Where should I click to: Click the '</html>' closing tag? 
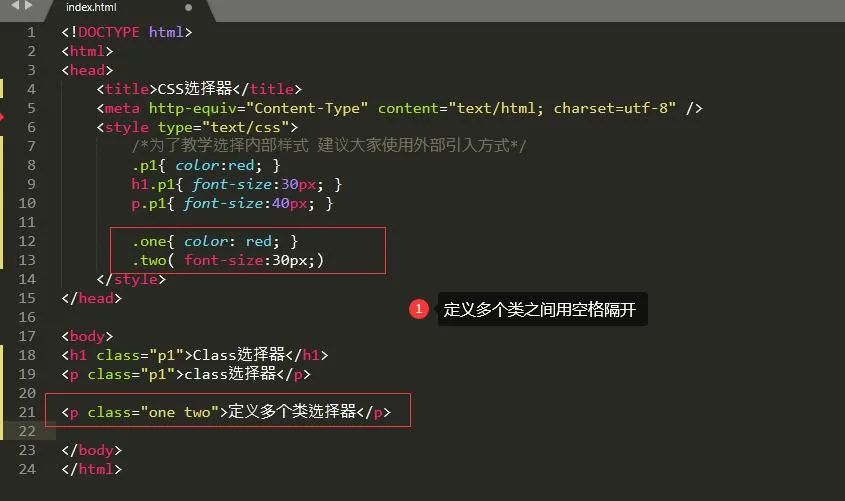click(92, 469)
